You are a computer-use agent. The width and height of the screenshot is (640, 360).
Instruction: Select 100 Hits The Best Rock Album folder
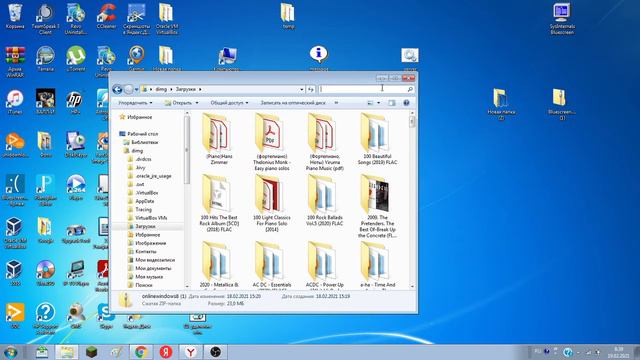coord(219,203)
